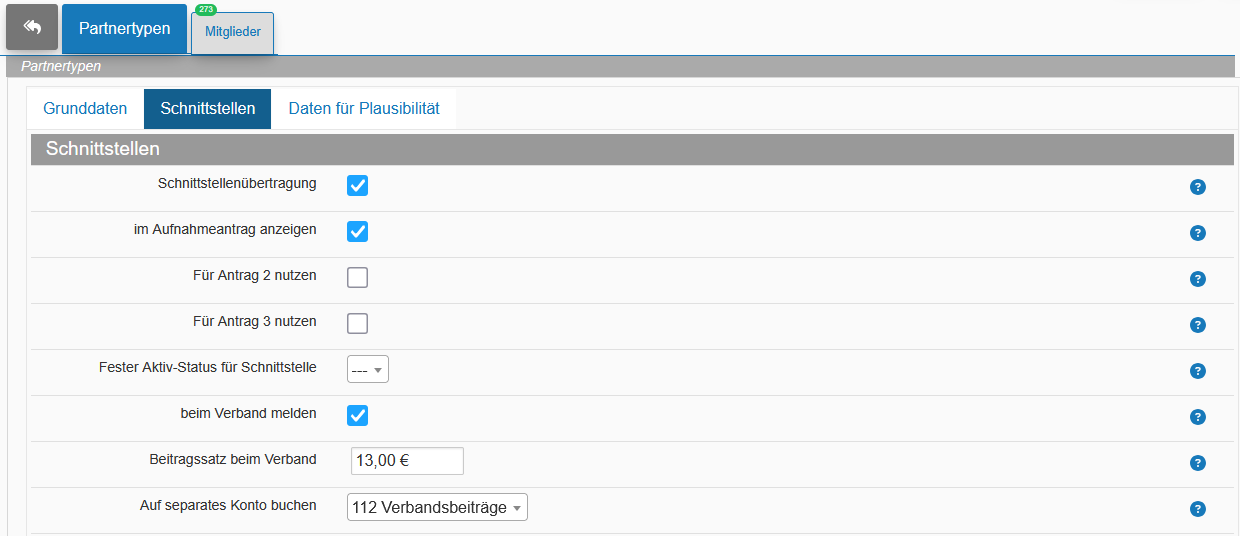Open help for Schnittstellenübertragung
1240x536 pixels.
click(x=1198, y=187)
